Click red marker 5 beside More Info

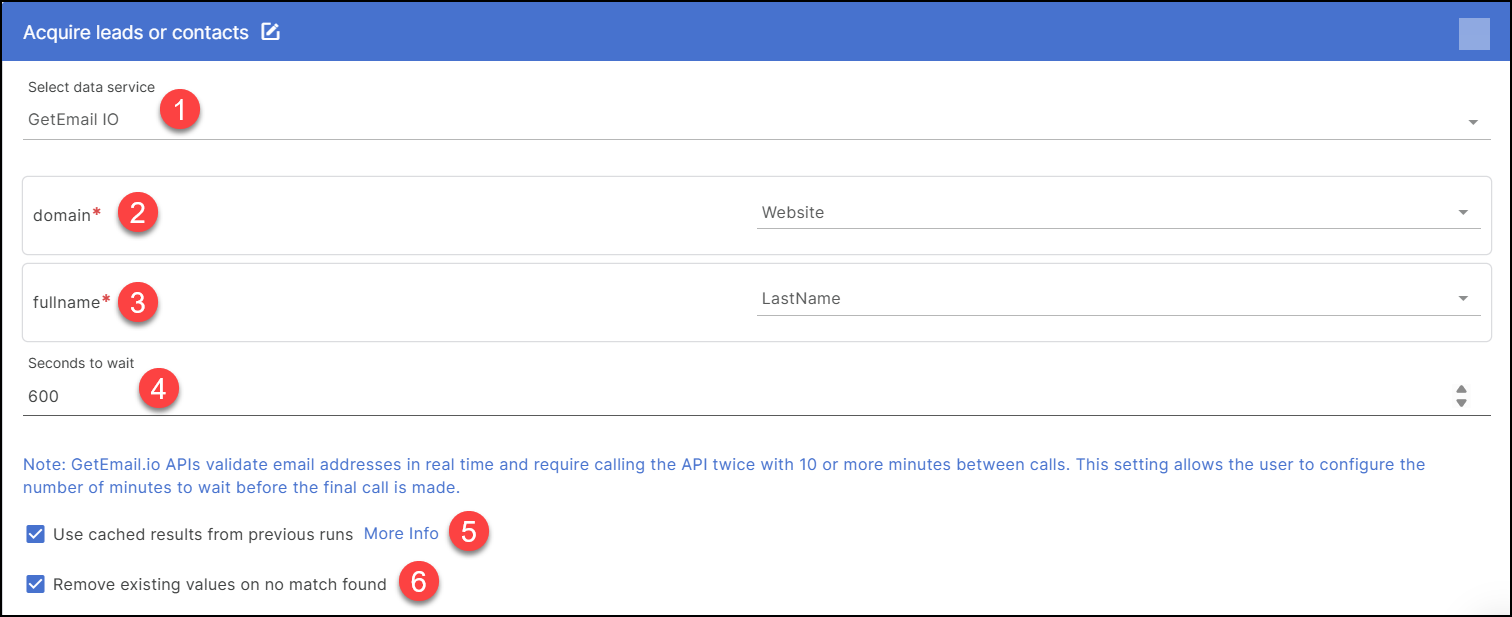coord(468,532)
